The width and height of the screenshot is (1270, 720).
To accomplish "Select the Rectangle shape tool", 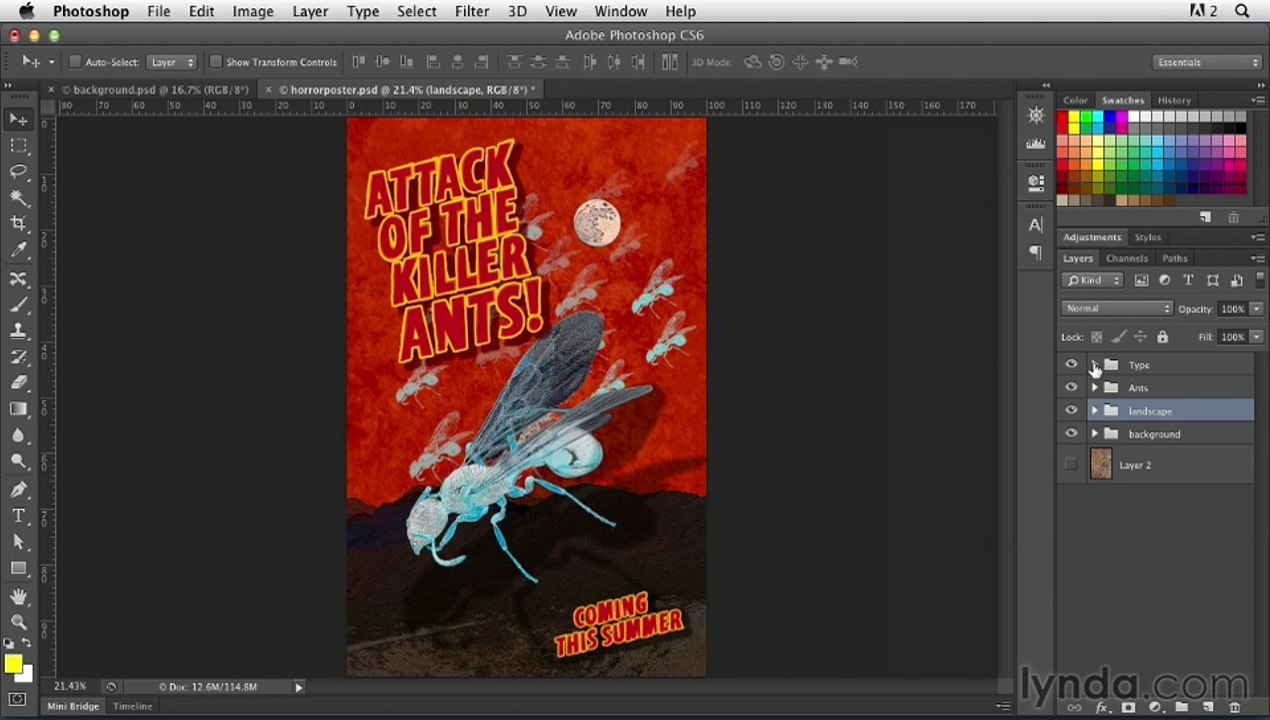I will pyautogui.click(x=19, y=568).
